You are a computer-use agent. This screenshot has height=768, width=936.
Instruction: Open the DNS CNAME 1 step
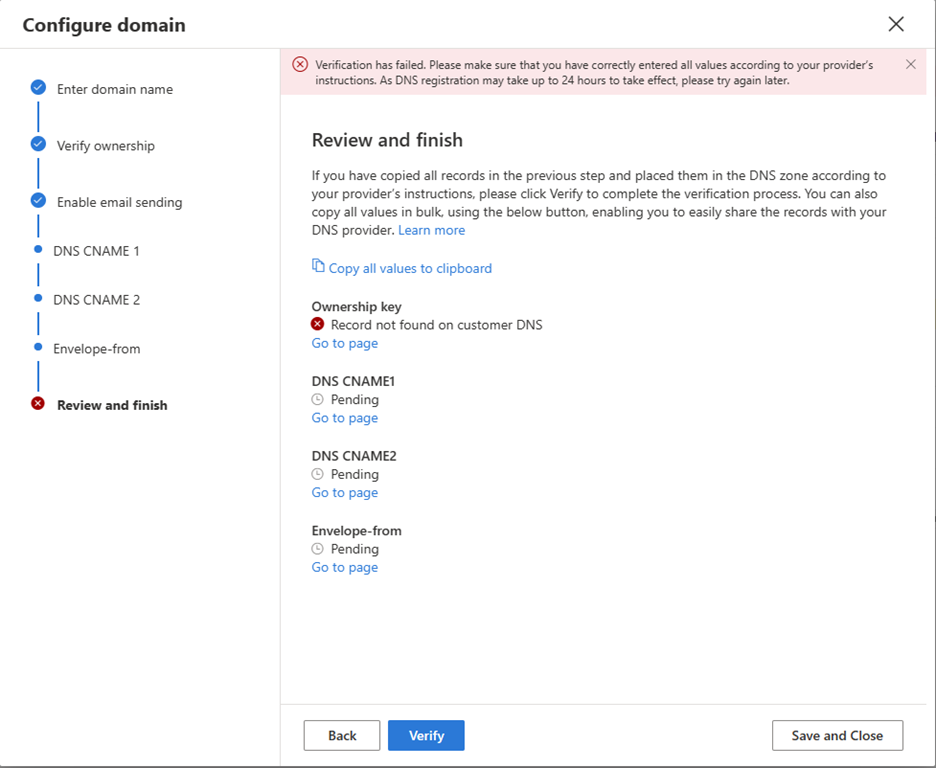(x=96, y=251)
